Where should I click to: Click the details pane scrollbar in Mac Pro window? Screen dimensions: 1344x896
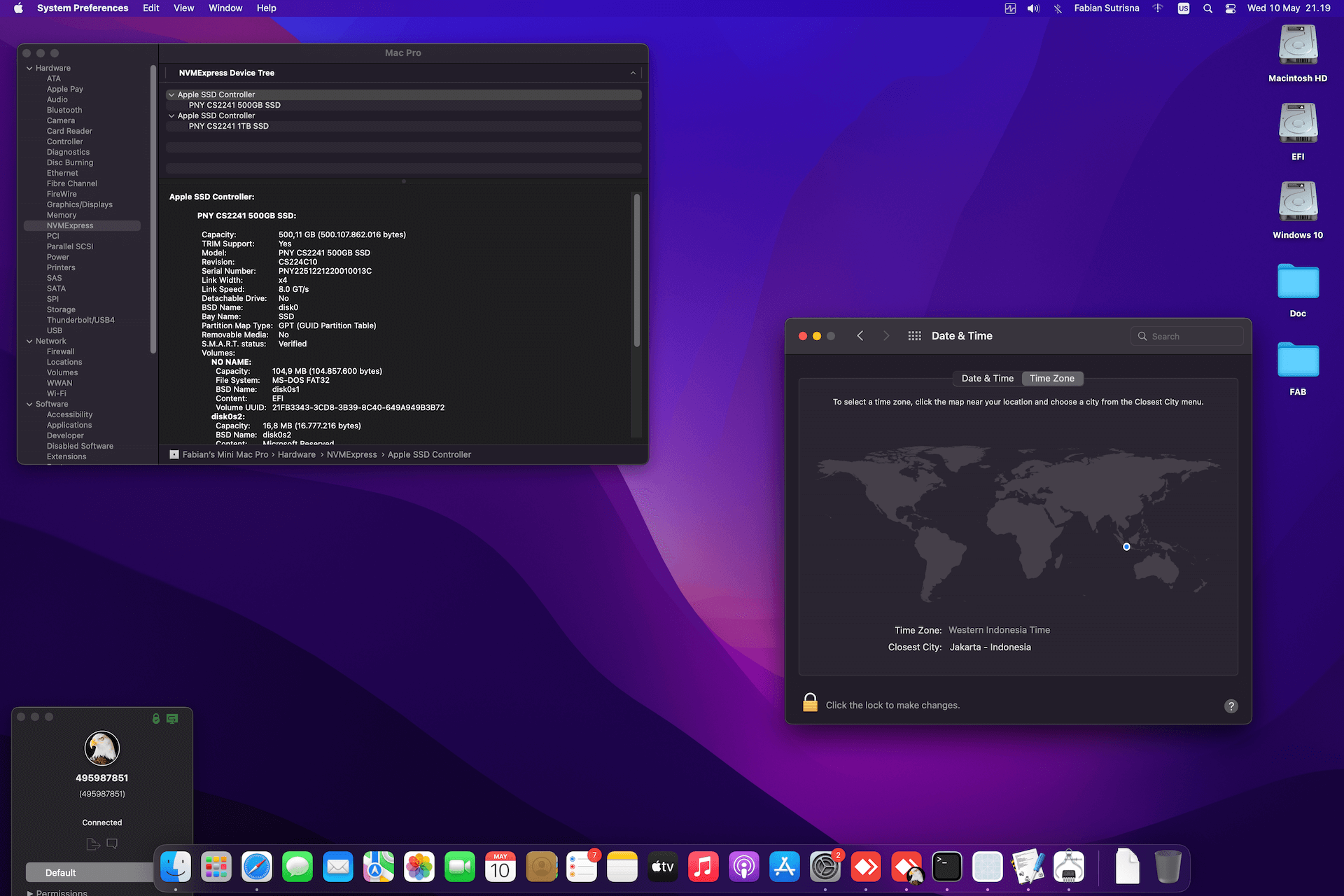636,270
